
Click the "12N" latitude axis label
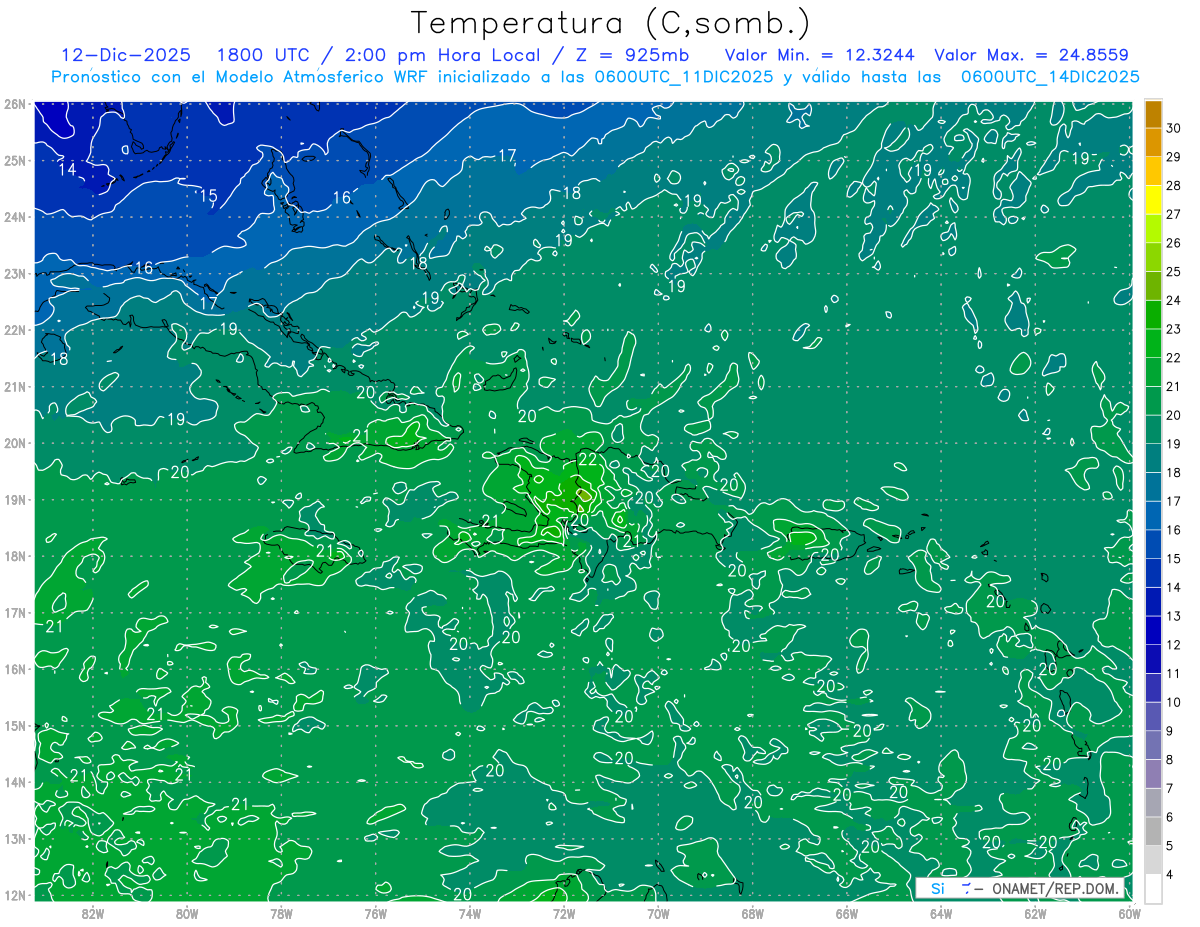tap(15, 895)
